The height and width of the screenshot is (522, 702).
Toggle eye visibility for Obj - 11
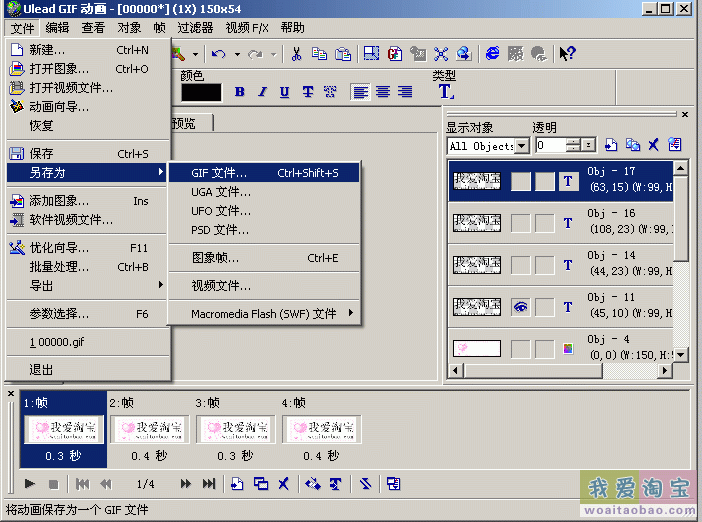tap(521, 307)
